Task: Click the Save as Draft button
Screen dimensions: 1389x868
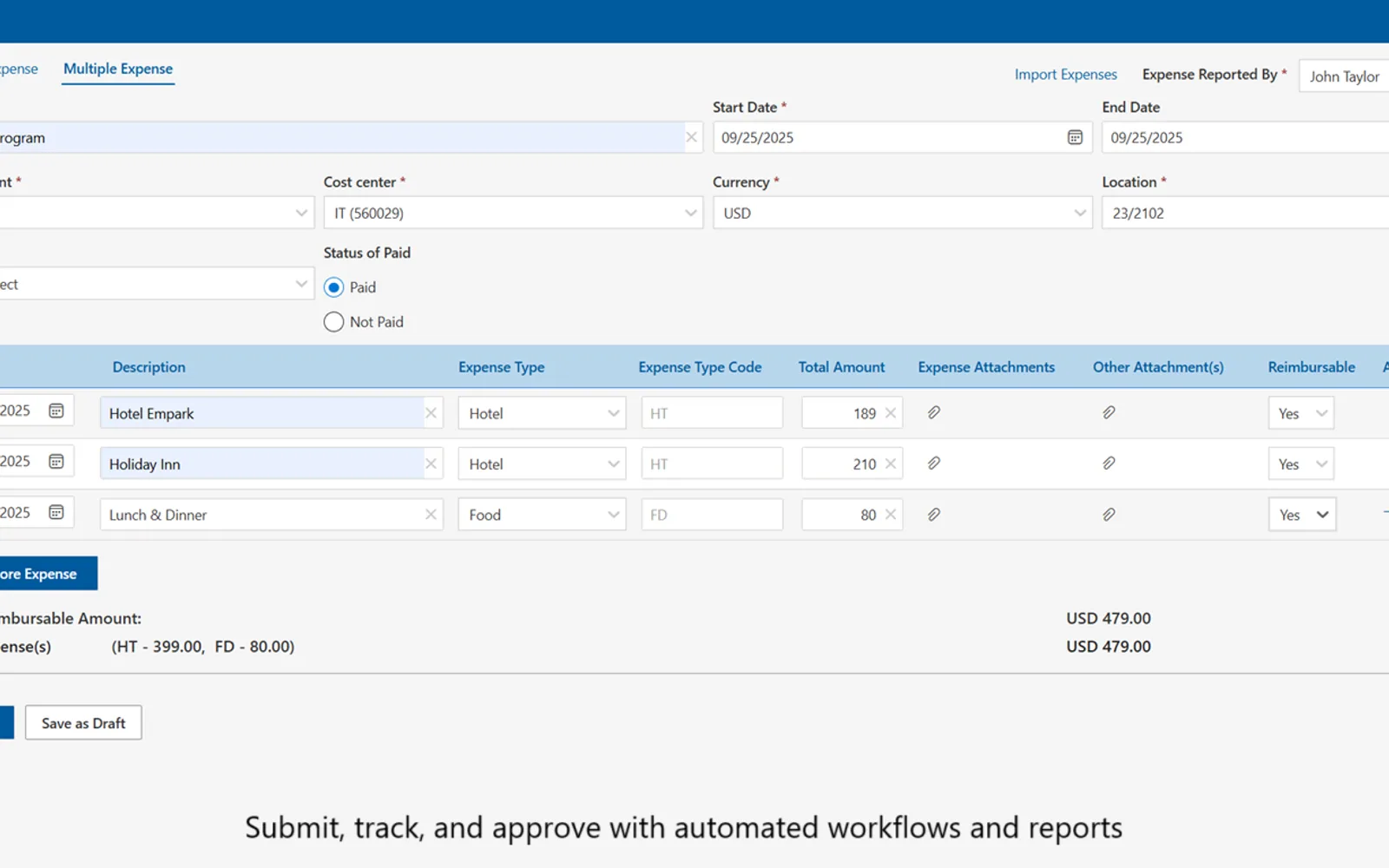Action: (83, 723)
